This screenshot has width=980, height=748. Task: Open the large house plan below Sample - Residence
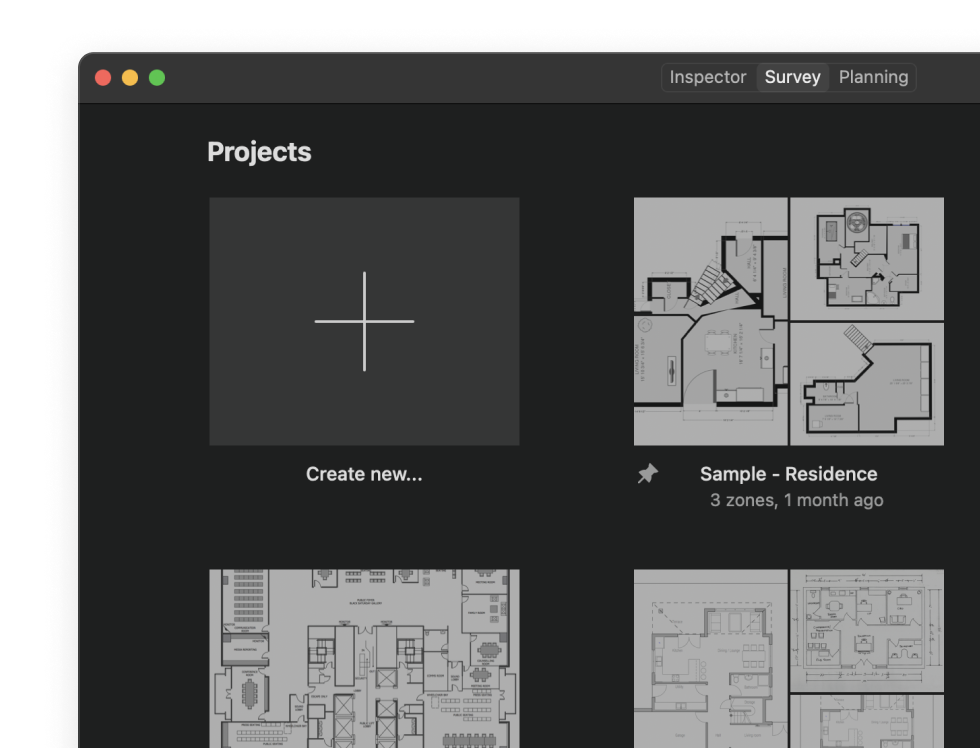710,658
